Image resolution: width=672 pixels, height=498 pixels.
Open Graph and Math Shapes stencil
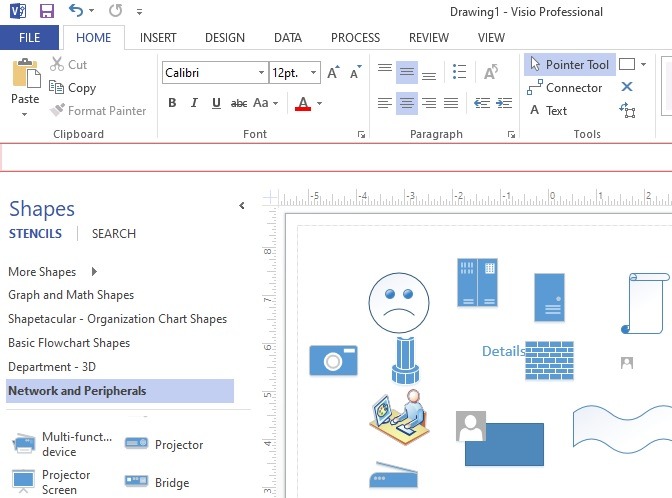click(71, 295)
